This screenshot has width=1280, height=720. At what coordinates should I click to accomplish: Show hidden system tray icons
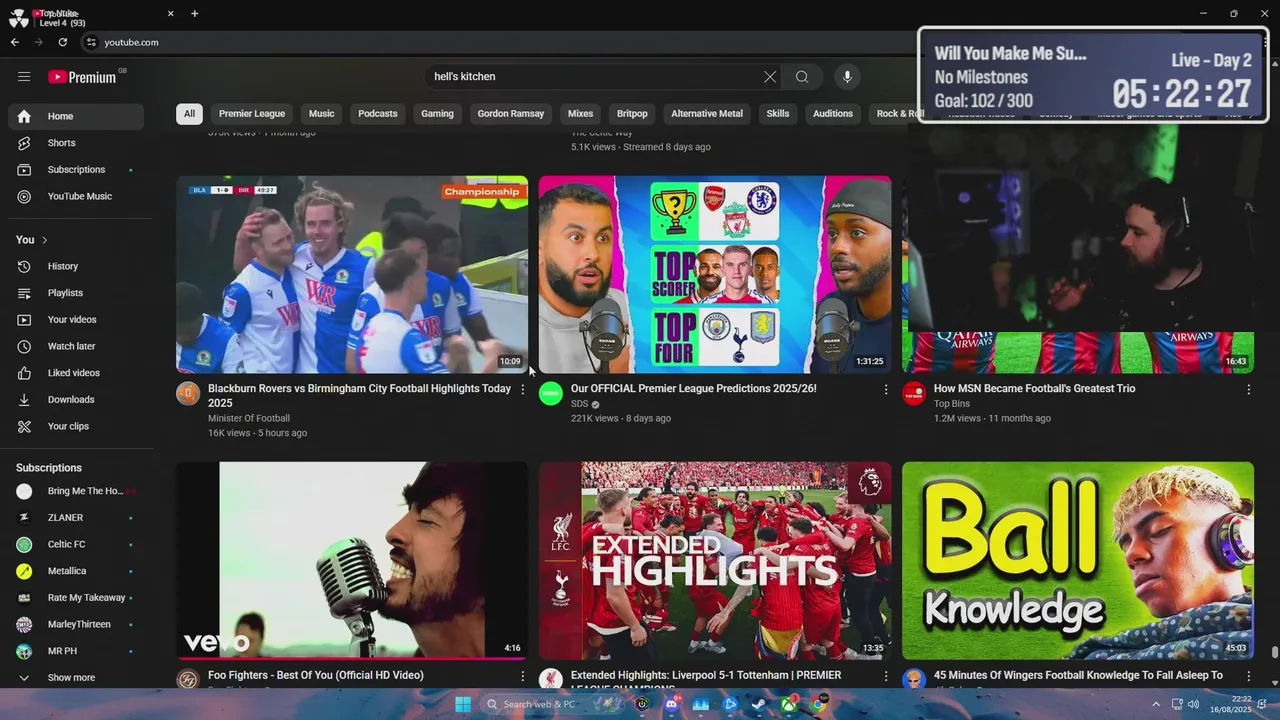[1156, 704]
